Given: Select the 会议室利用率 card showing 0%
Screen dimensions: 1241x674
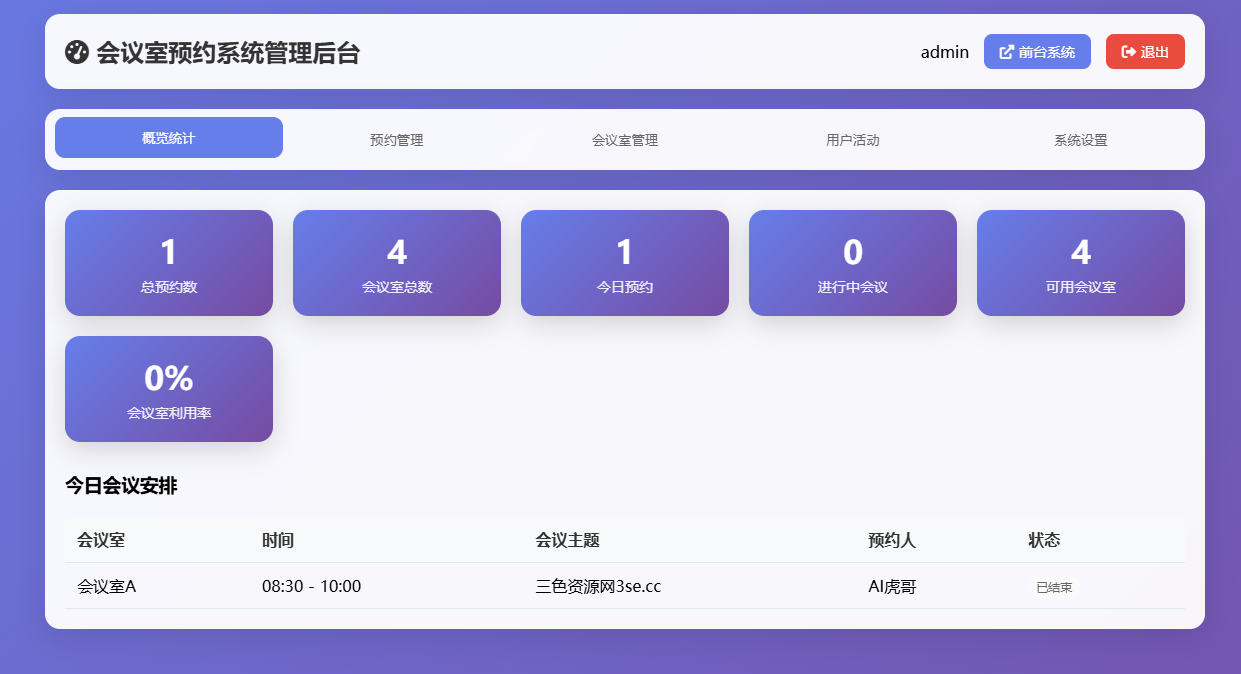Looking at the screenshot, I should (168, 388).
